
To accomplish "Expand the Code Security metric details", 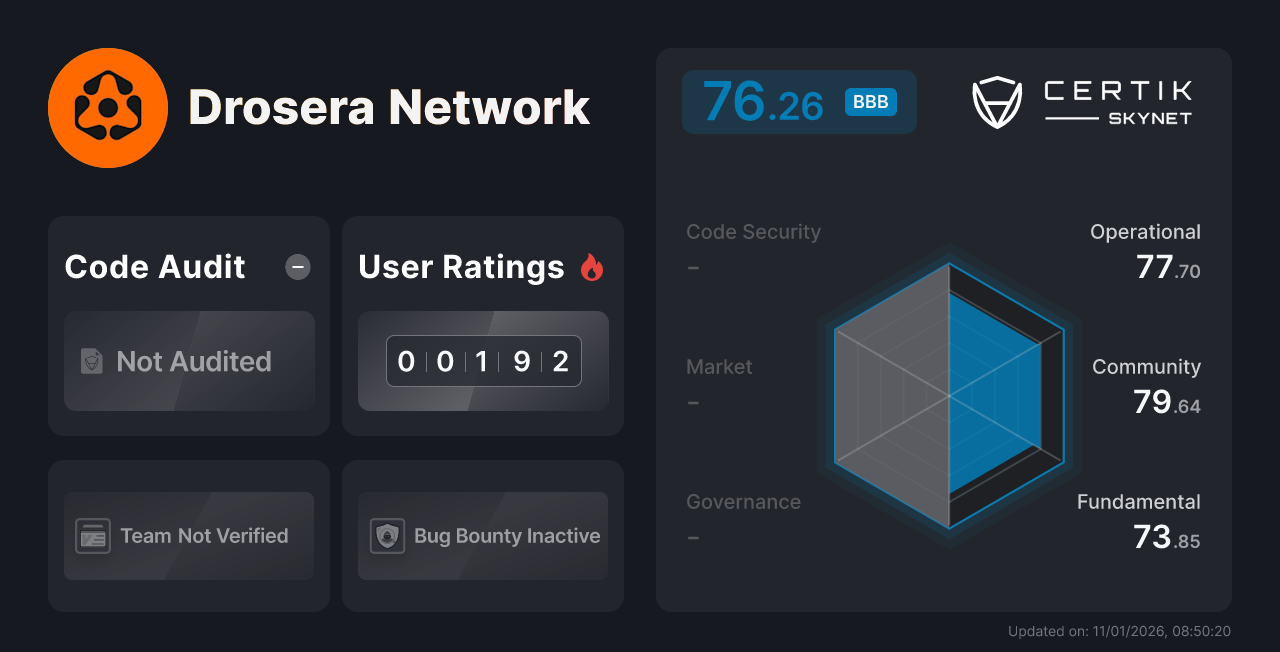I will coord(753,231).
